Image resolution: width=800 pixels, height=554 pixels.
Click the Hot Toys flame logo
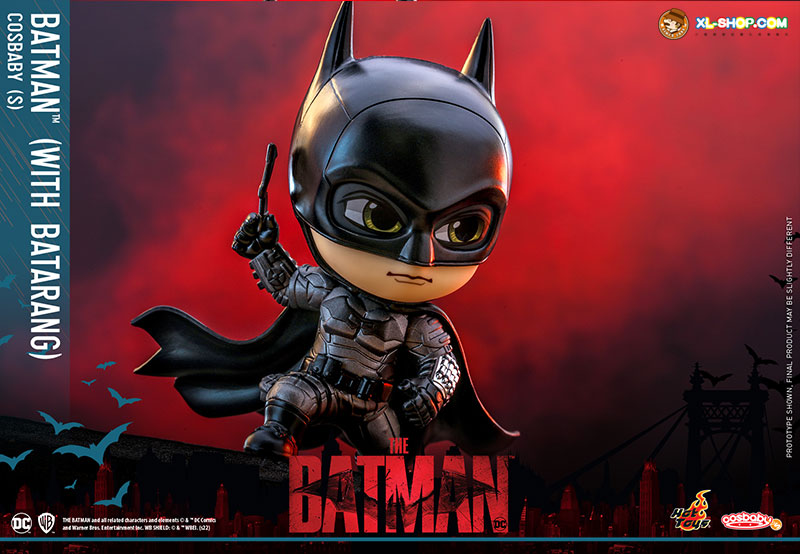690,512
